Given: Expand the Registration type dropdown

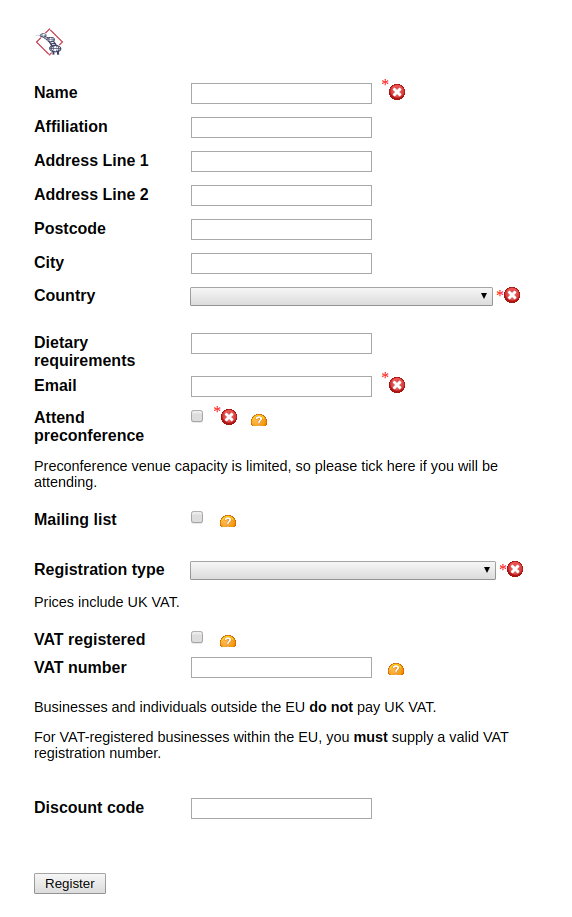Looking at the screenshot, I should pos(343,570).
